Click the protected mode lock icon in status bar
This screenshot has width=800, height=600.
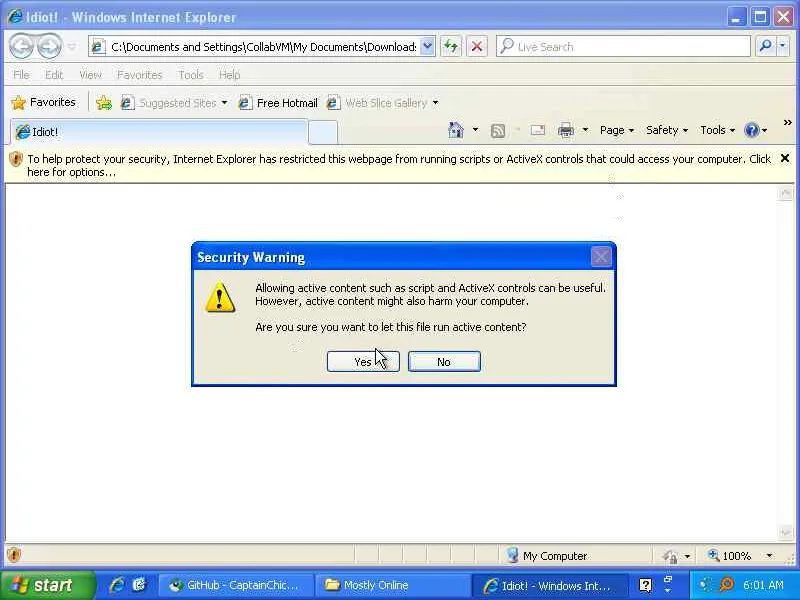(x=670, y=556)
